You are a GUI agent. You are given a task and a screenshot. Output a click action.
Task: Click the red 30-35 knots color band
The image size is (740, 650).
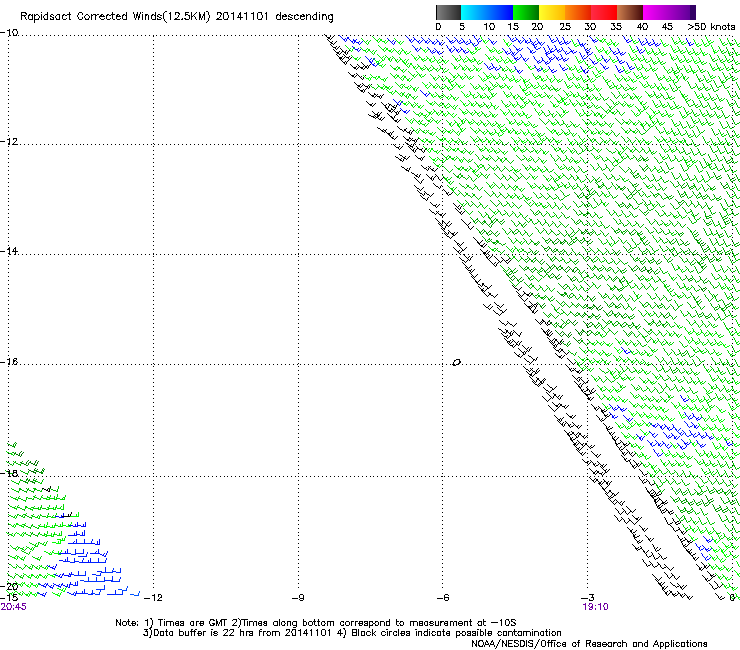[604, 12]
